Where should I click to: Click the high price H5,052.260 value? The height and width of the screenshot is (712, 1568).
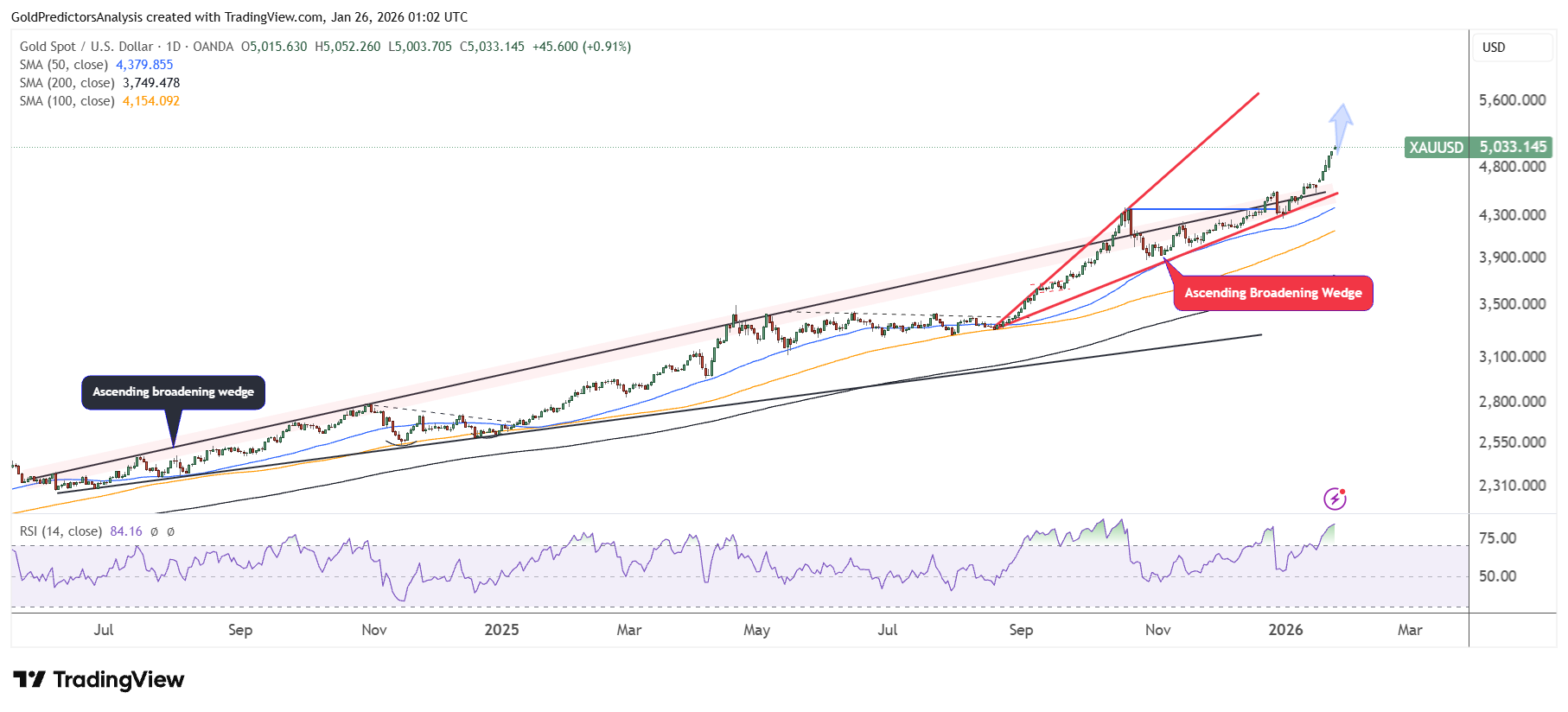coord(347,47)
